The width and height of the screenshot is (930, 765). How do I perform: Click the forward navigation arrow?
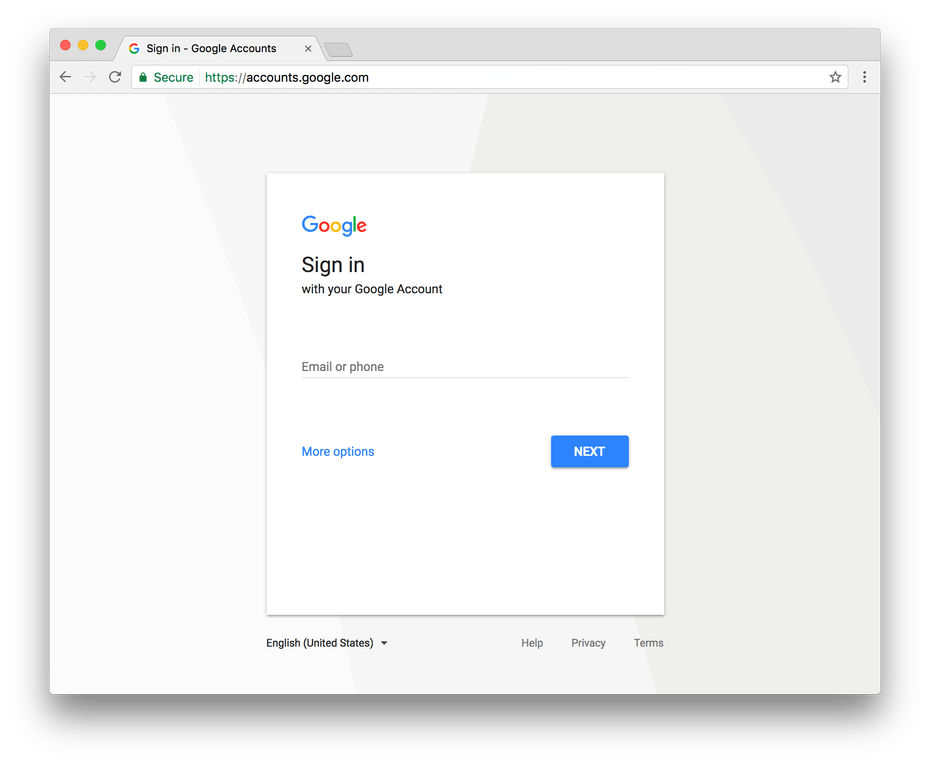click(x=89, y=77)
